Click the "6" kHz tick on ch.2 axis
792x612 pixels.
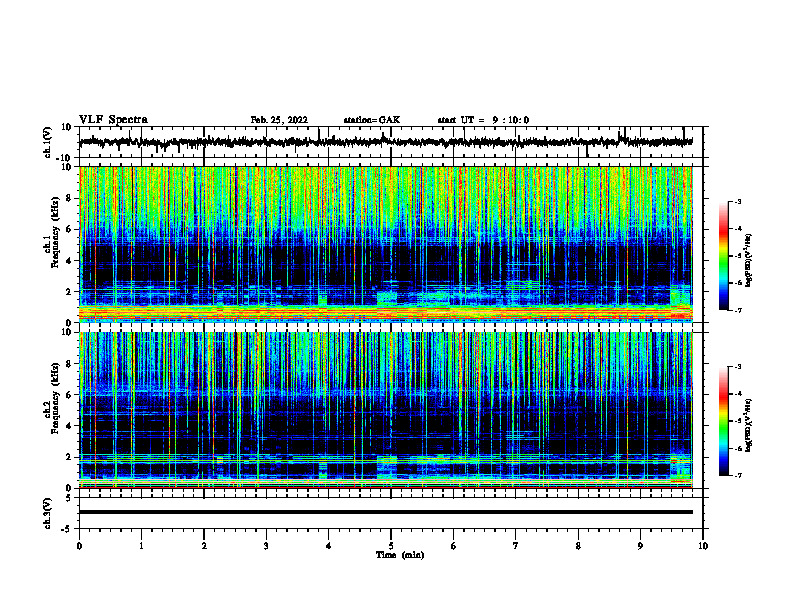coord(70,395)
